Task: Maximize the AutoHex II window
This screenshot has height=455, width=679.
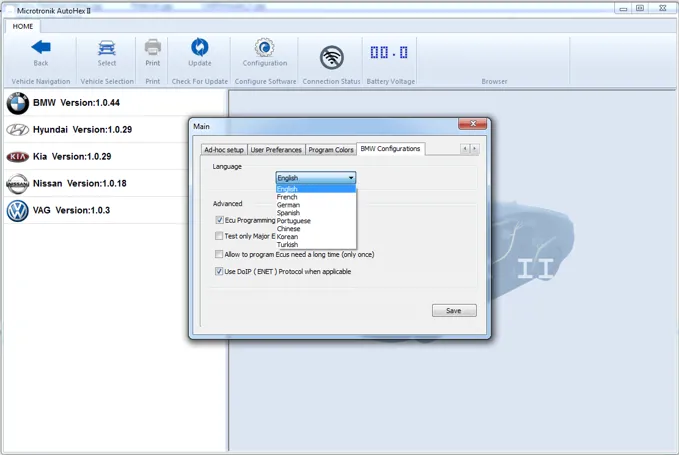Action: pyautogui.click(x=640, y=8)
